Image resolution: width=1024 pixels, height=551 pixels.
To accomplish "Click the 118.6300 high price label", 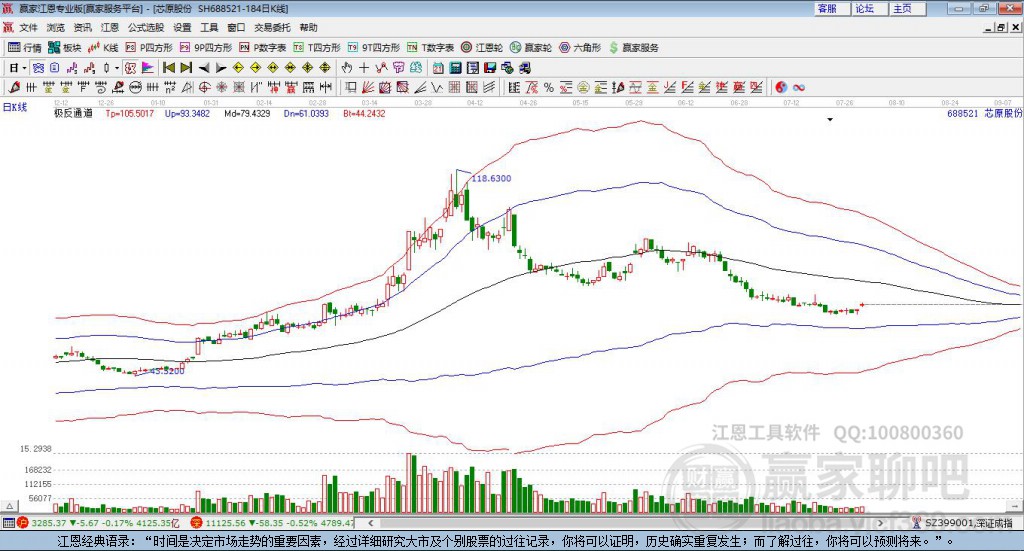I will pyautogui.click(x=491, y=178).
